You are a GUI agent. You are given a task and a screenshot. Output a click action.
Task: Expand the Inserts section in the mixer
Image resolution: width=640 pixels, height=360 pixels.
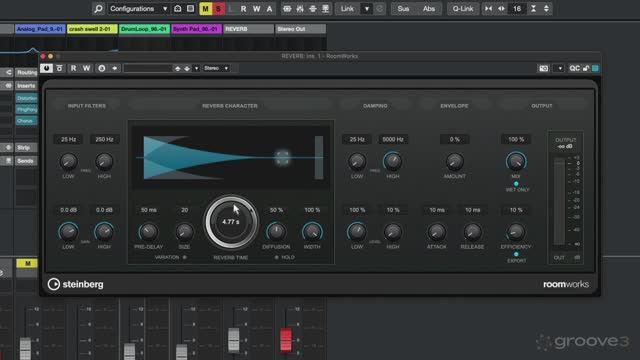click(x=26, y=86)
